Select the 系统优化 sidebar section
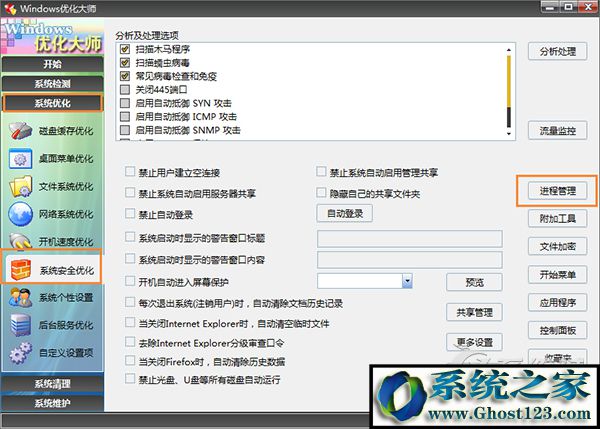The height and width of the screenshot is (429, 600). pyautogui.click(x=52, y=103)
